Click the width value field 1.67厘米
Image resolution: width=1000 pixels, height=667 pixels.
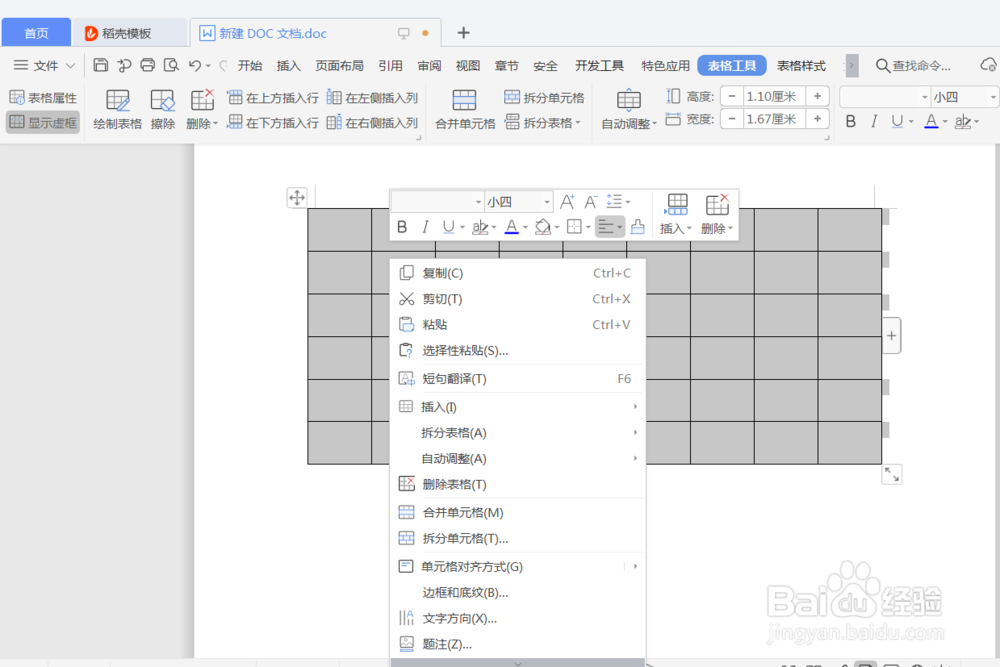[x=774, y=119]
